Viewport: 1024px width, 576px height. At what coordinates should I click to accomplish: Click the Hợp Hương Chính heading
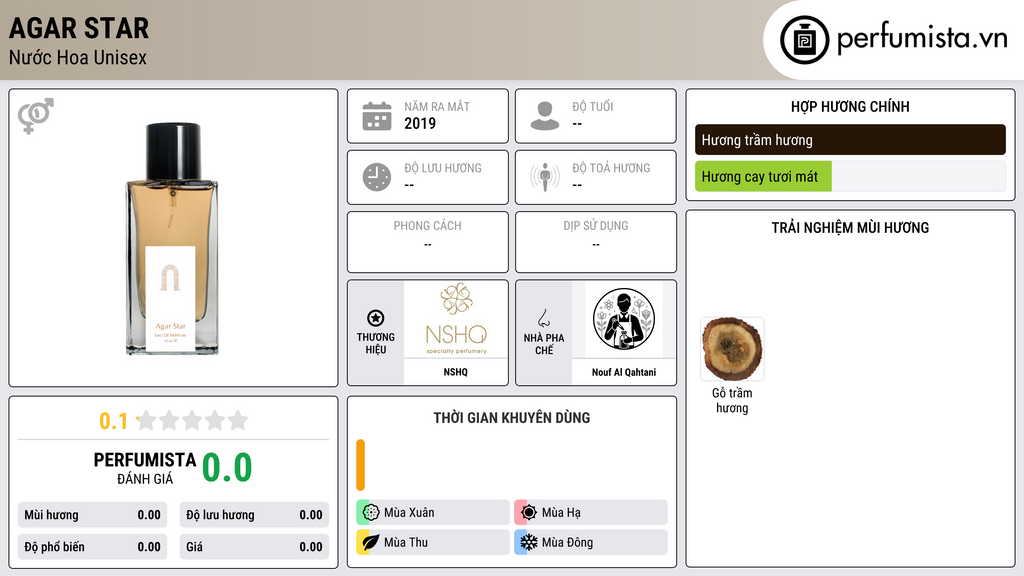(x=850, y=106)
